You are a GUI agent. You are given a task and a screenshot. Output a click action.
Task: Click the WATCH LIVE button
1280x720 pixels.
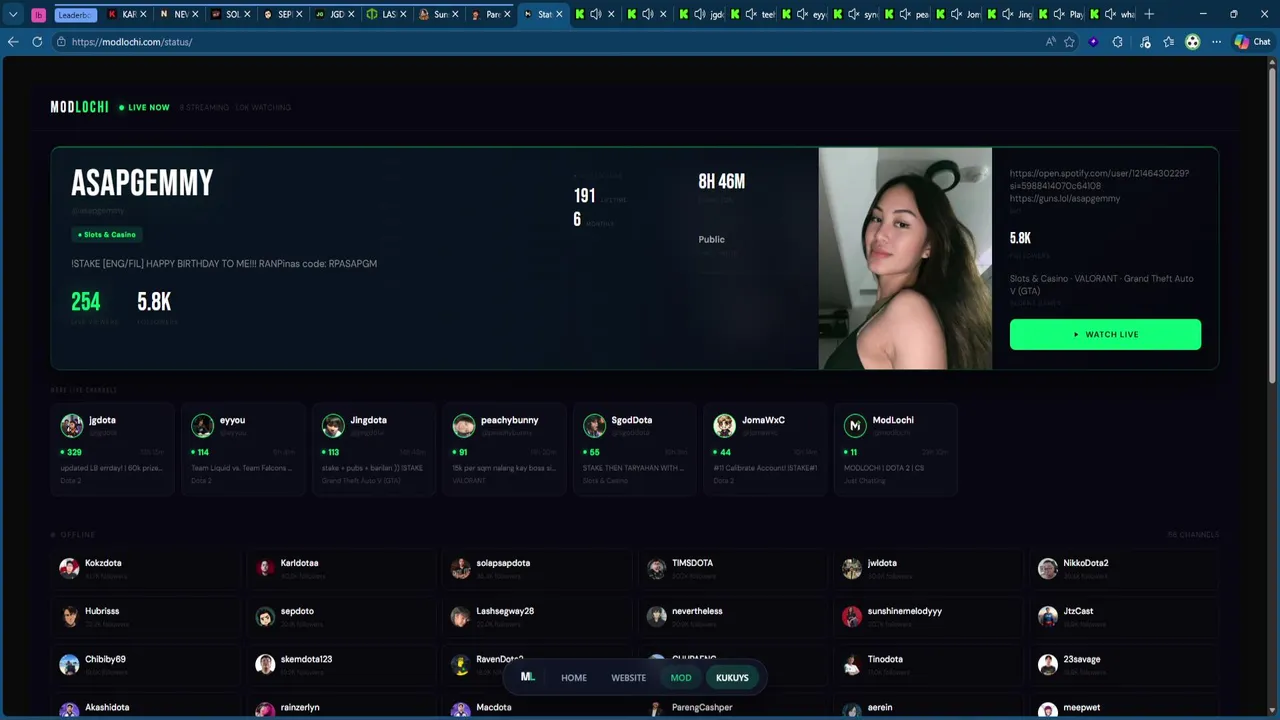tap(1105, 334)
